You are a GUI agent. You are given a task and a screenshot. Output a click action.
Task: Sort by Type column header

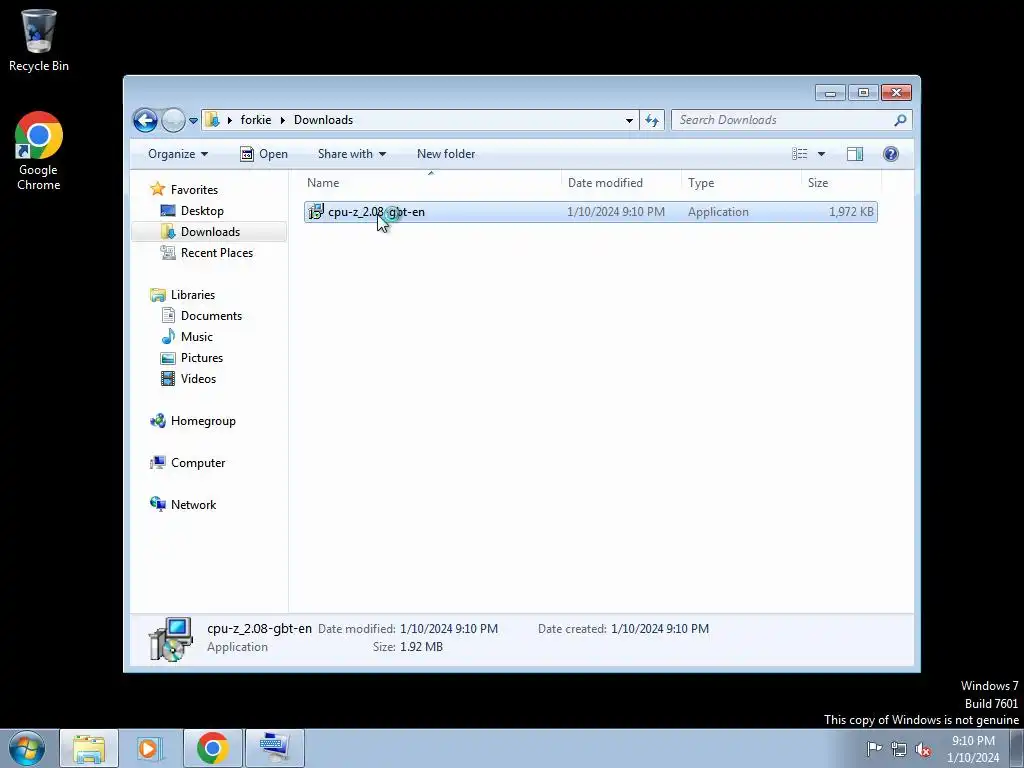741,183
